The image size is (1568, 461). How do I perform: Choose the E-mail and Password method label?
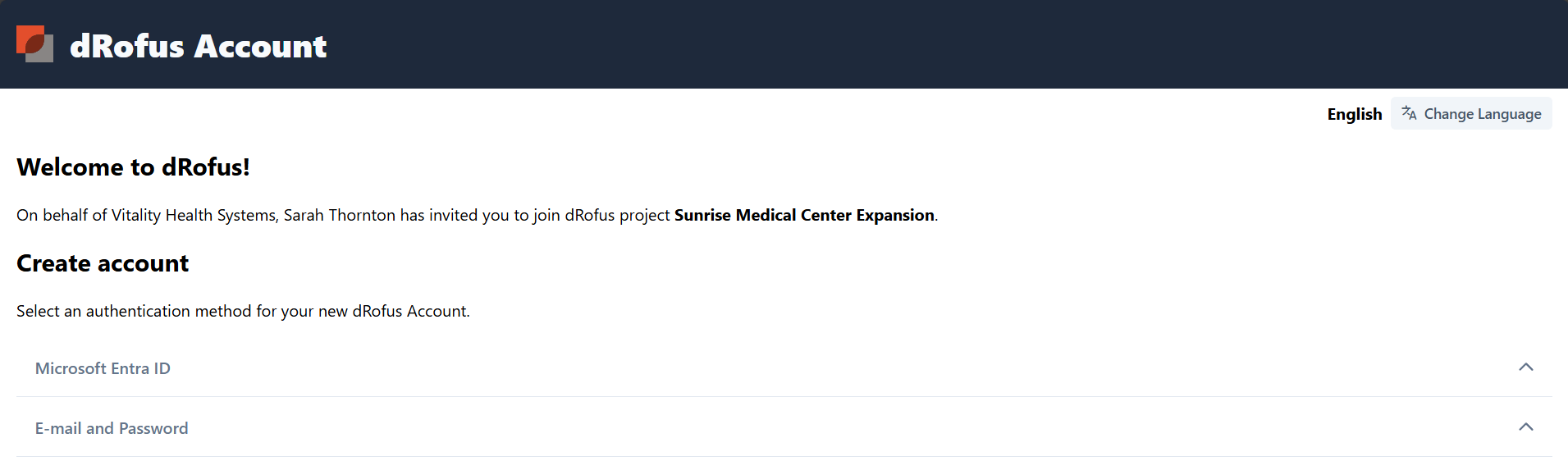click(112, 428)
